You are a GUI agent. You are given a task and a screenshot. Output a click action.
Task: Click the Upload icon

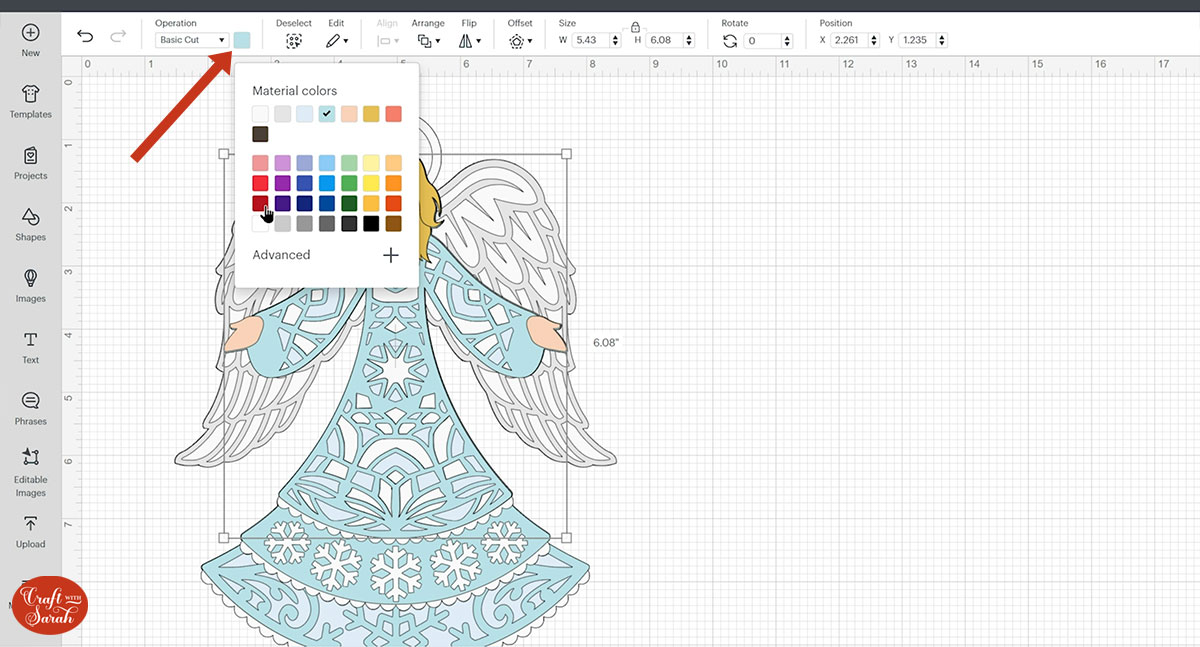coord(30,530)
